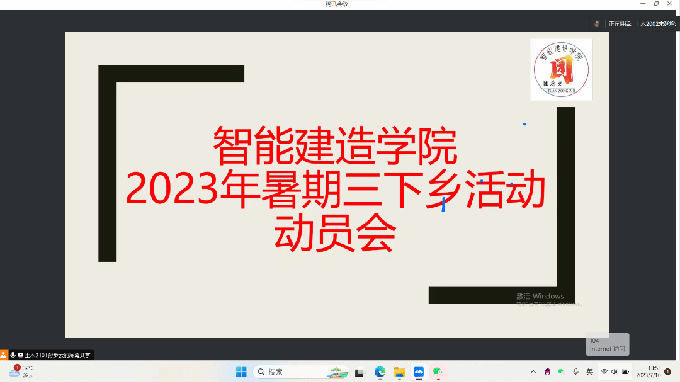Click the taskbar search box
The height and width of the screenshot is (382, 680).
(301, 372)
